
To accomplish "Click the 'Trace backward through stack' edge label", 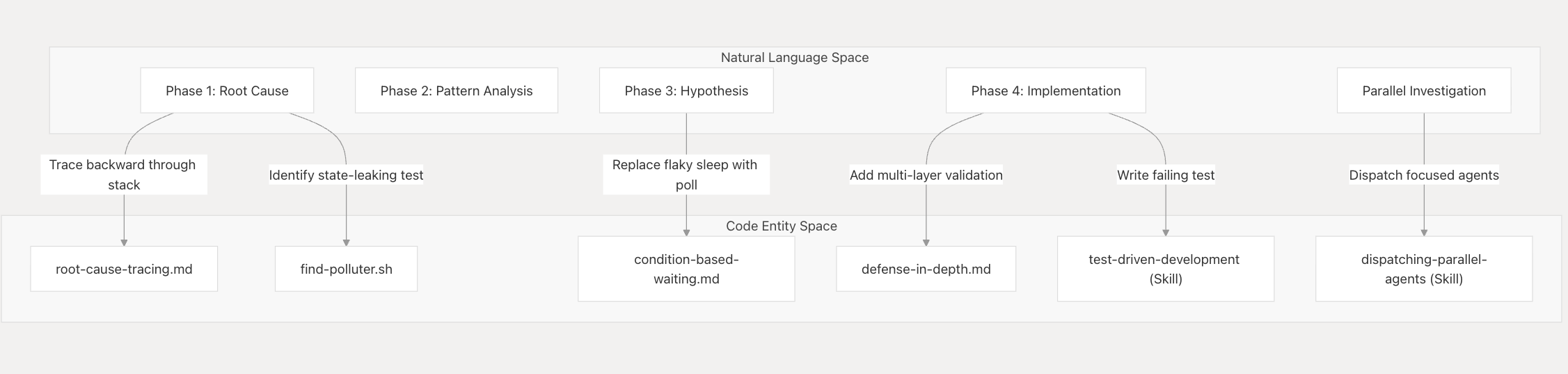I will point(124,175).
